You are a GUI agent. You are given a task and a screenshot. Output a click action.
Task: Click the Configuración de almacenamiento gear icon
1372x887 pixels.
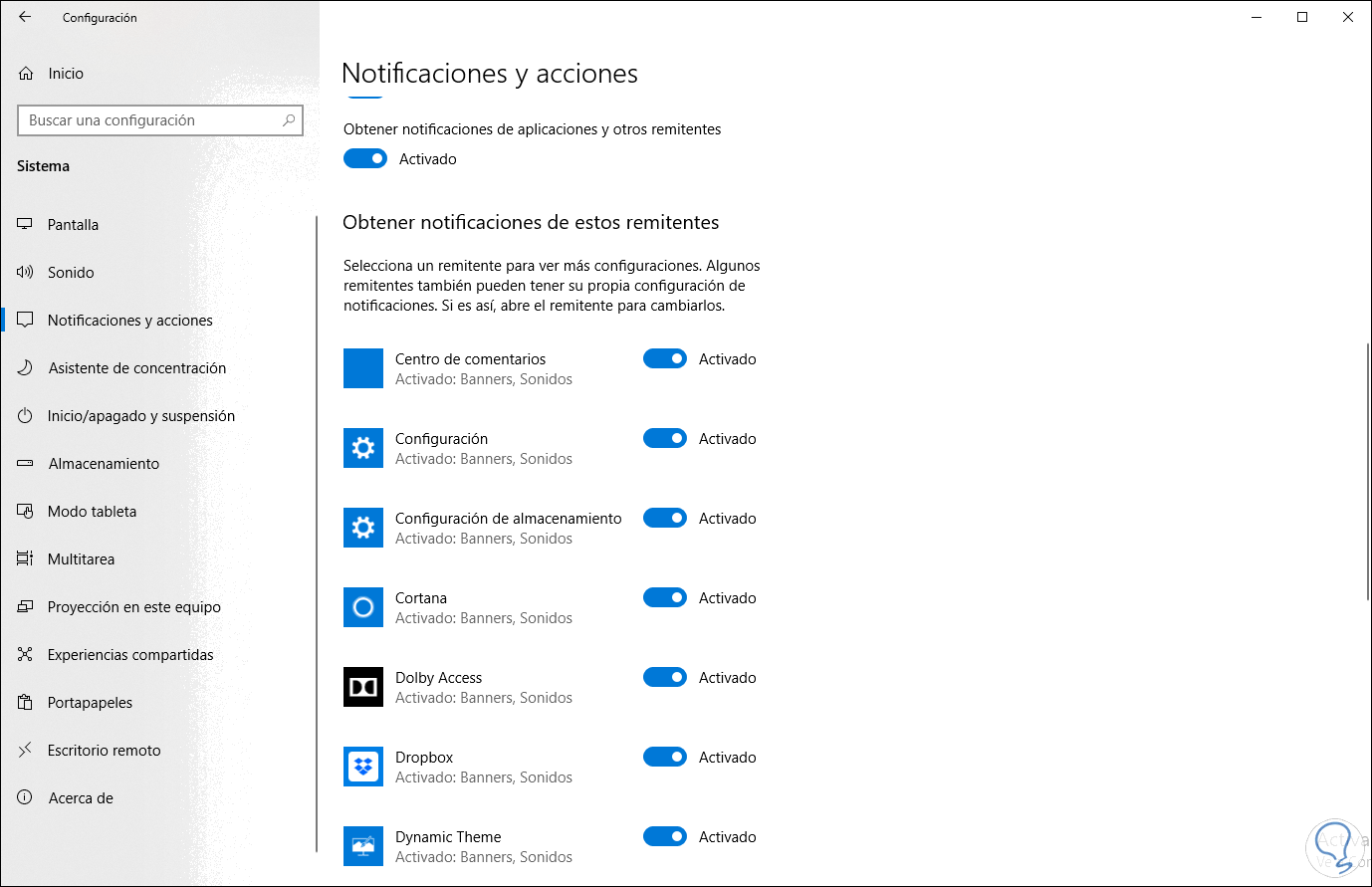pos(363,528)
